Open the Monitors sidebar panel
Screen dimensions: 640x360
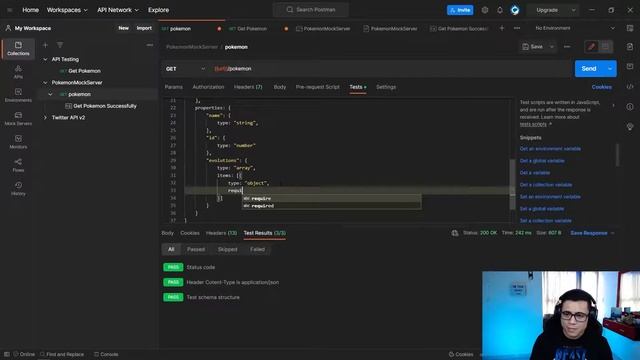tap(18, 142)
